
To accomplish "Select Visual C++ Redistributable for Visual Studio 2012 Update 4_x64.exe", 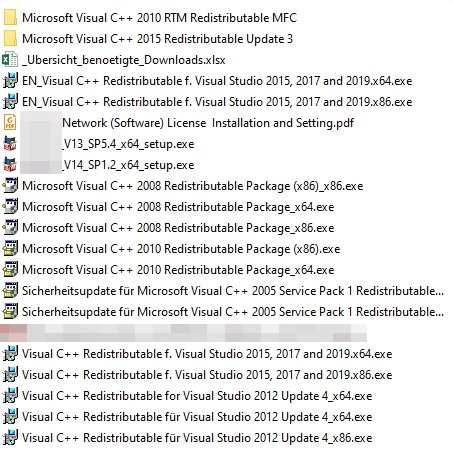I will pyautogui.click(x=197, y=396).
